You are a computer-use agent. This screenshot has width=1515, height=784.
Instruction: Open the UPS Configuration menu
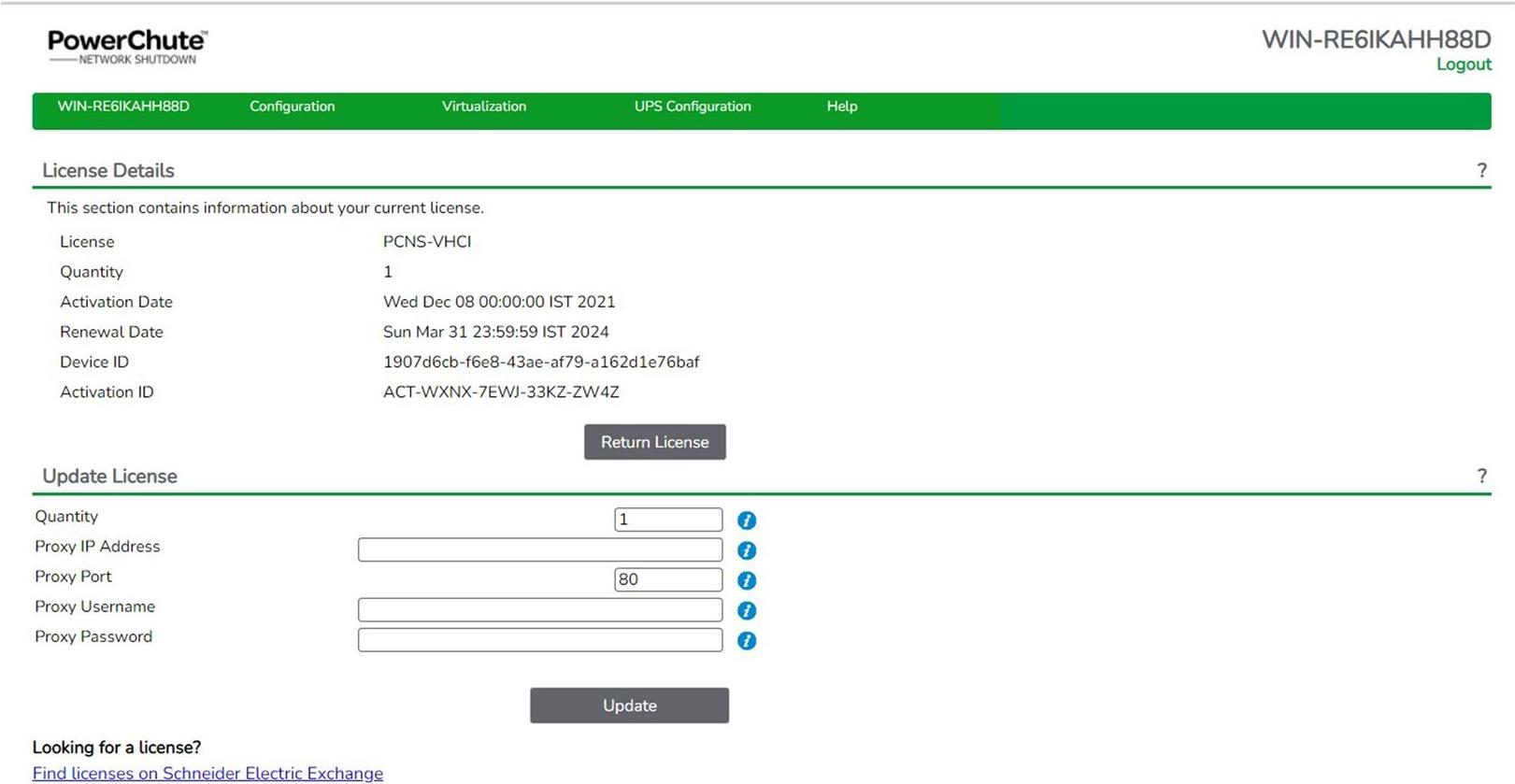[693, 107]
